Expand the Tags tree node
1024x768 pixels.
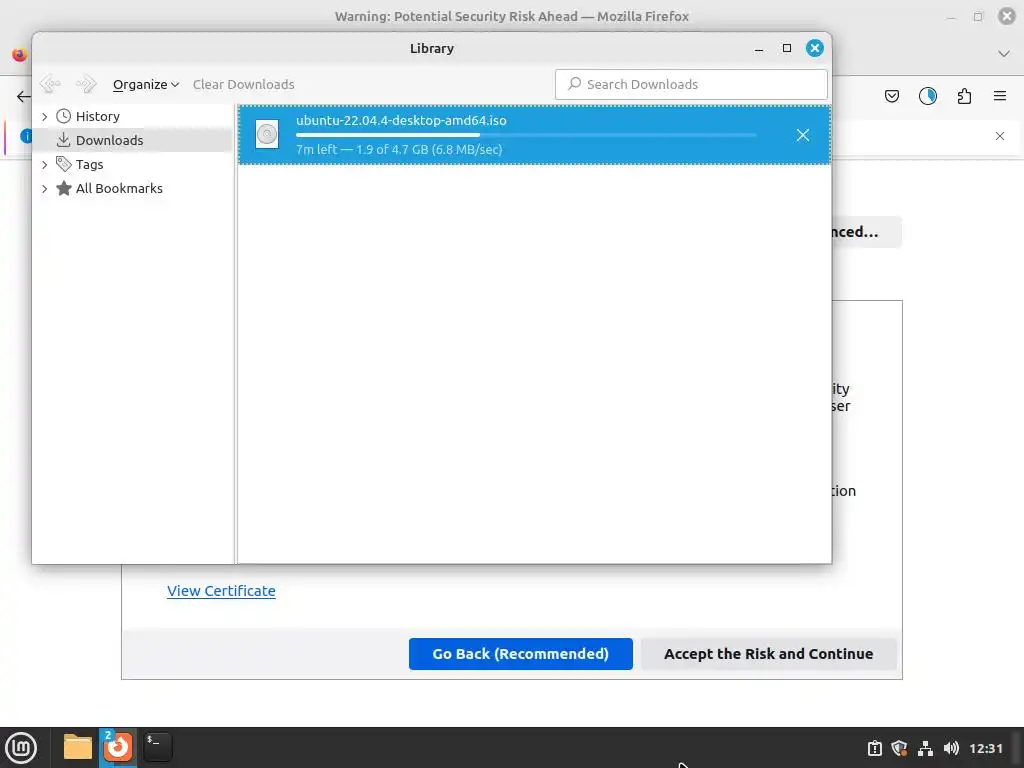pyautogui.click(x=44, y=165)
